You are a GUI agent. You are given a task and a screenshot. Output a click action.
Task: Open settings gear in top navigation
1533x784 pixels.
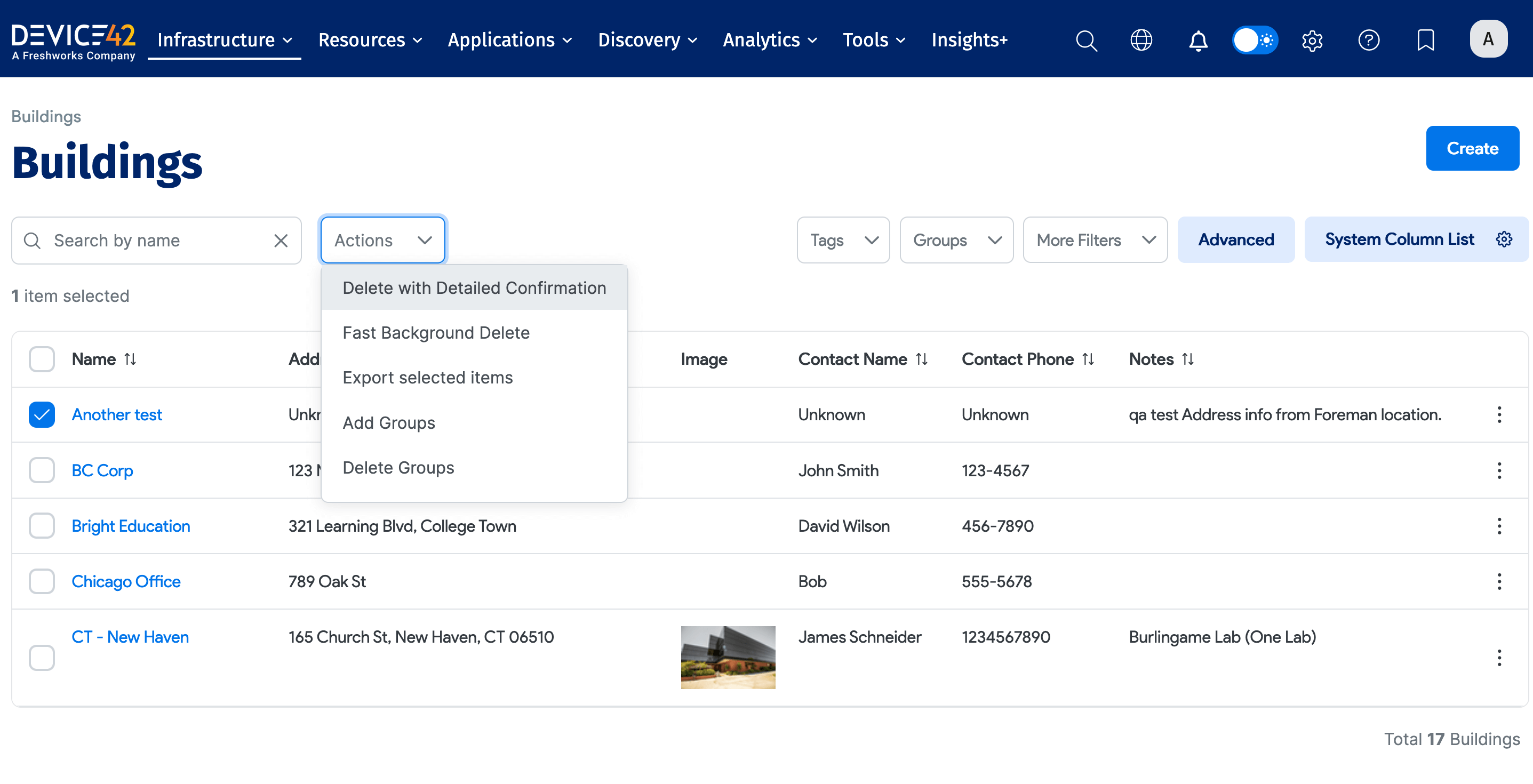(x=1312, y=41)
